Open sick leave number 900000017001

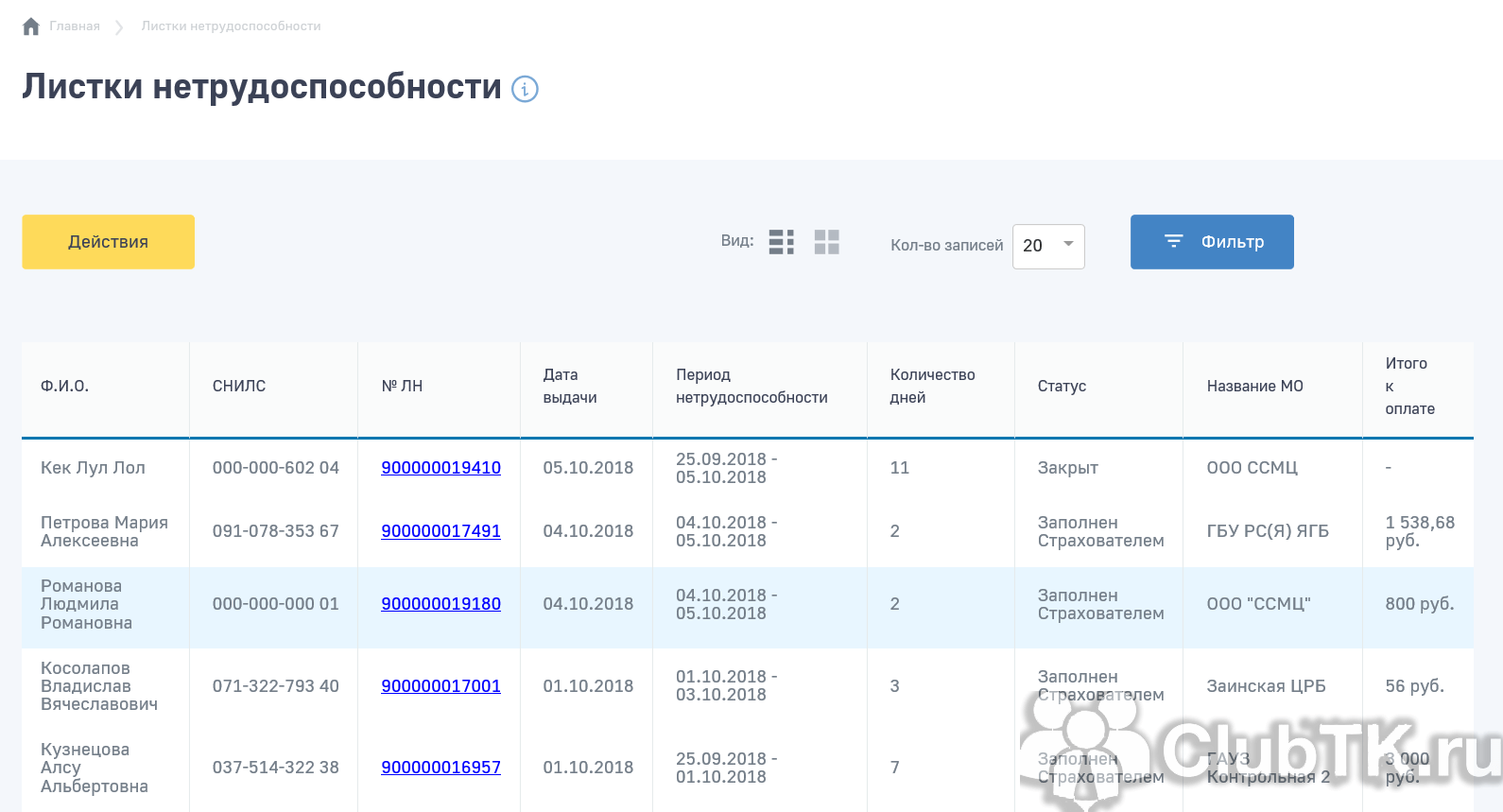(x=441, y=686)
